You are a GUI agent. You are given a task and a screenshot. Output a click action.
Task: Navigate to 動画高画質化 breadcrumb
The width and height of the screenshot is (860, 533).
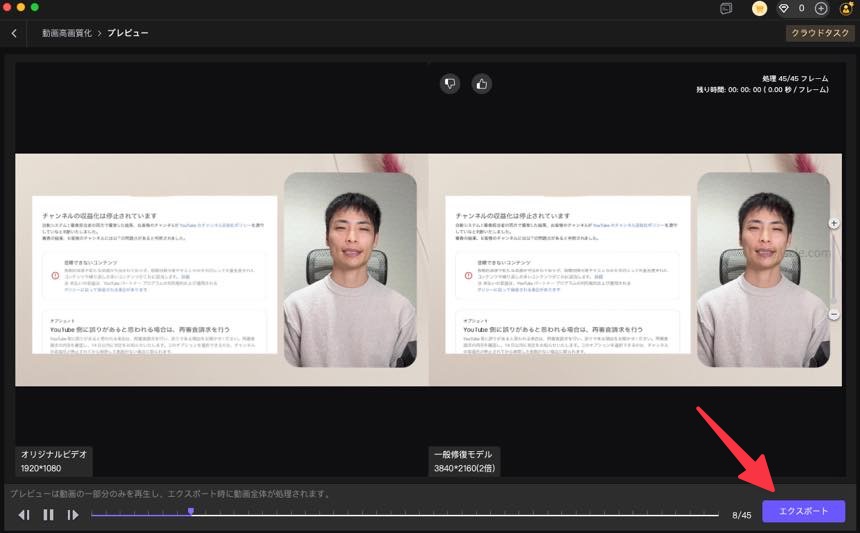coord(66,33)
